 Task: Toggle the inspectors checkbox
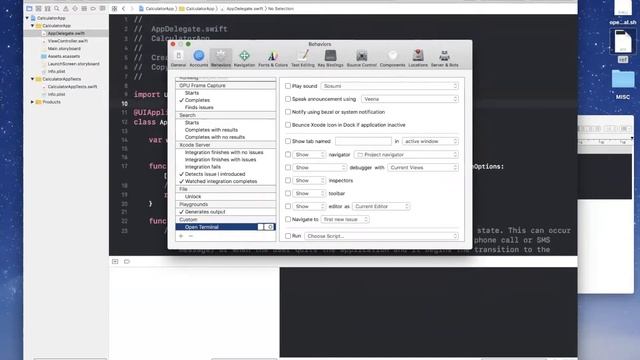tap(288, 180)
